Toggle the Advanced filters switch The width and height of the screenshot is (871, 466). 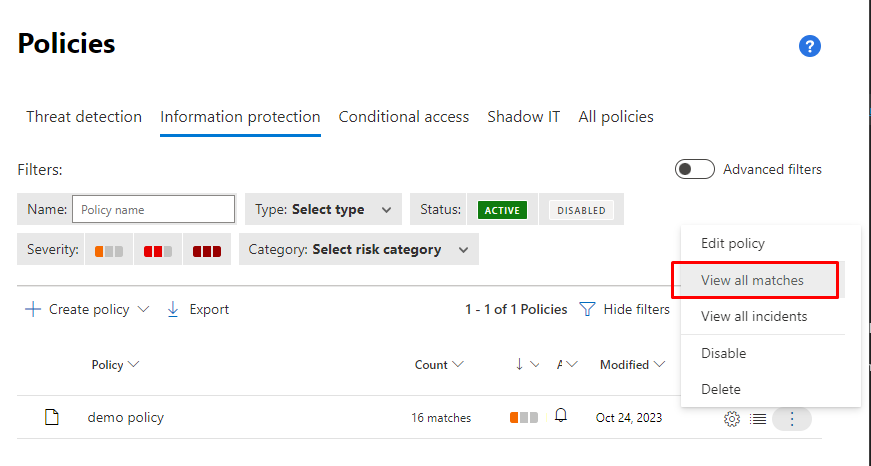(694, 169)
